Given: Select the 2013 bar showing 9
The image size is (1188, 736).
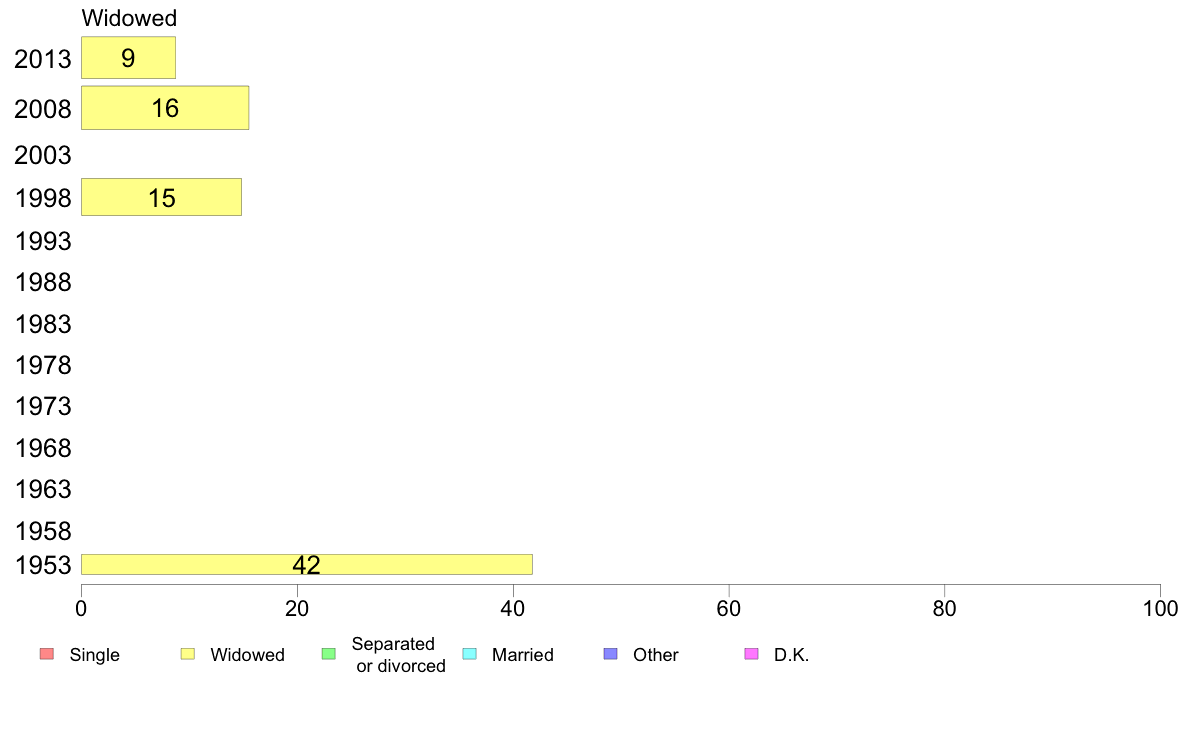Looking at the screenshot, I should click(129, 58).
